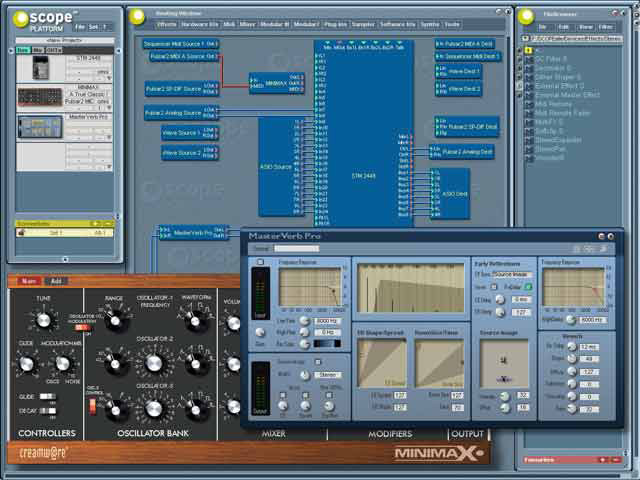The height and width of the screenshot is (480, 640).
Task: Open the External Master Effect folder in File Browser
Action: (x=567, y=95)
